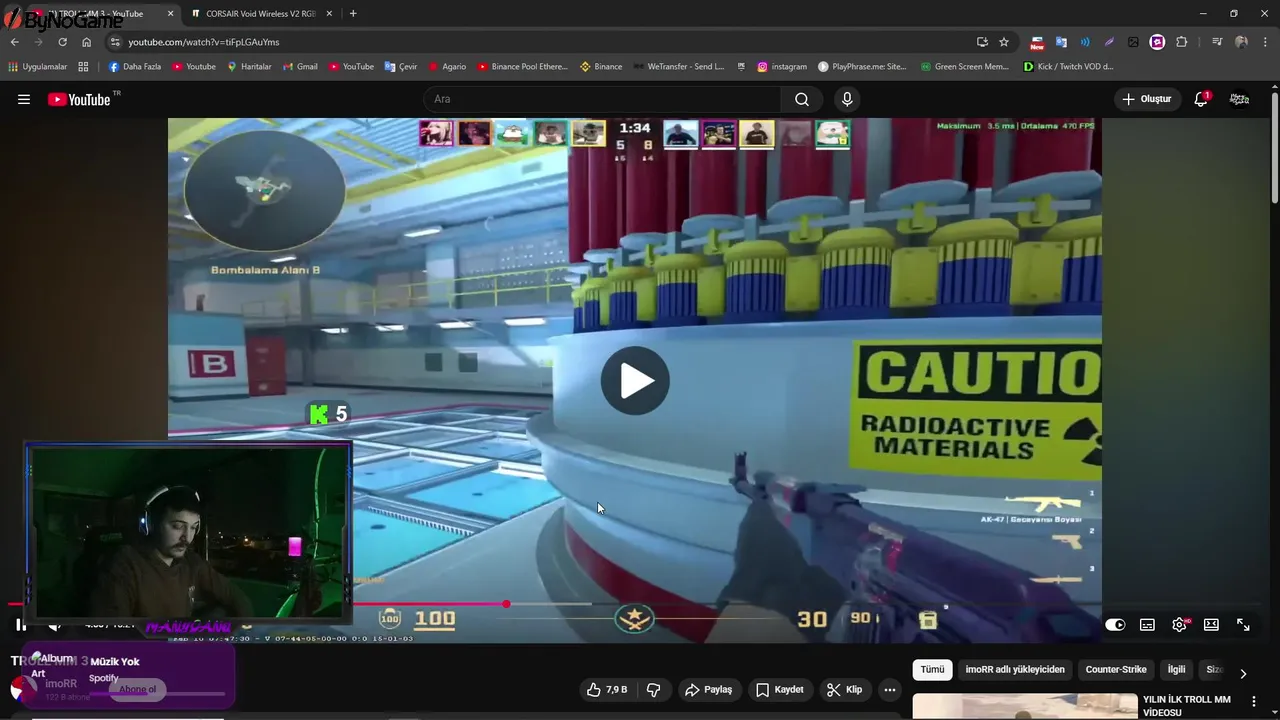Click the Paylaş share button
Viewport: 1280px width, 720px height.
point(708,689)
